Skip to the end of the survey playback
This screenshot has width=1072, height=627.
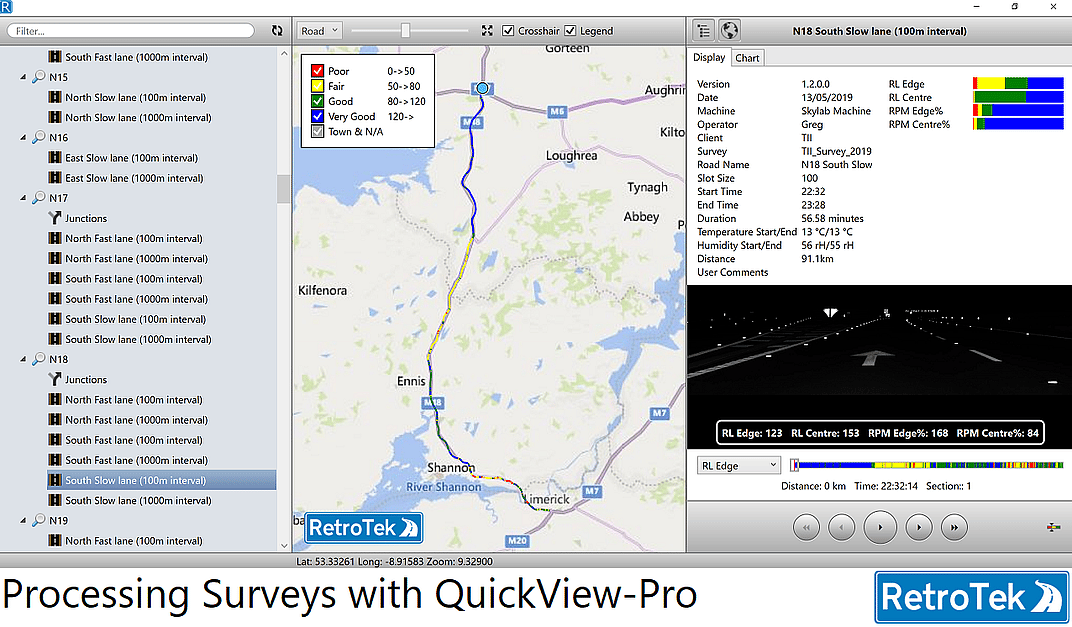click(x=954, y=527)
